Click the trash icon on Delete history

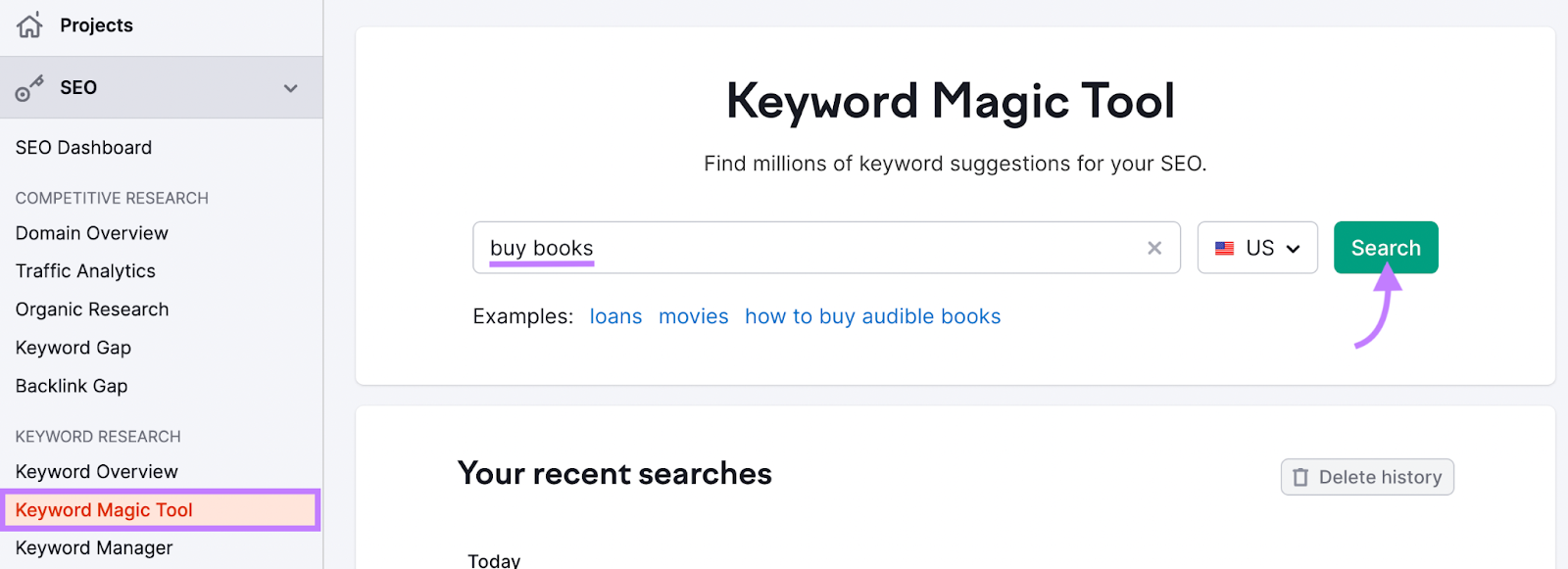pos(1300,477)
